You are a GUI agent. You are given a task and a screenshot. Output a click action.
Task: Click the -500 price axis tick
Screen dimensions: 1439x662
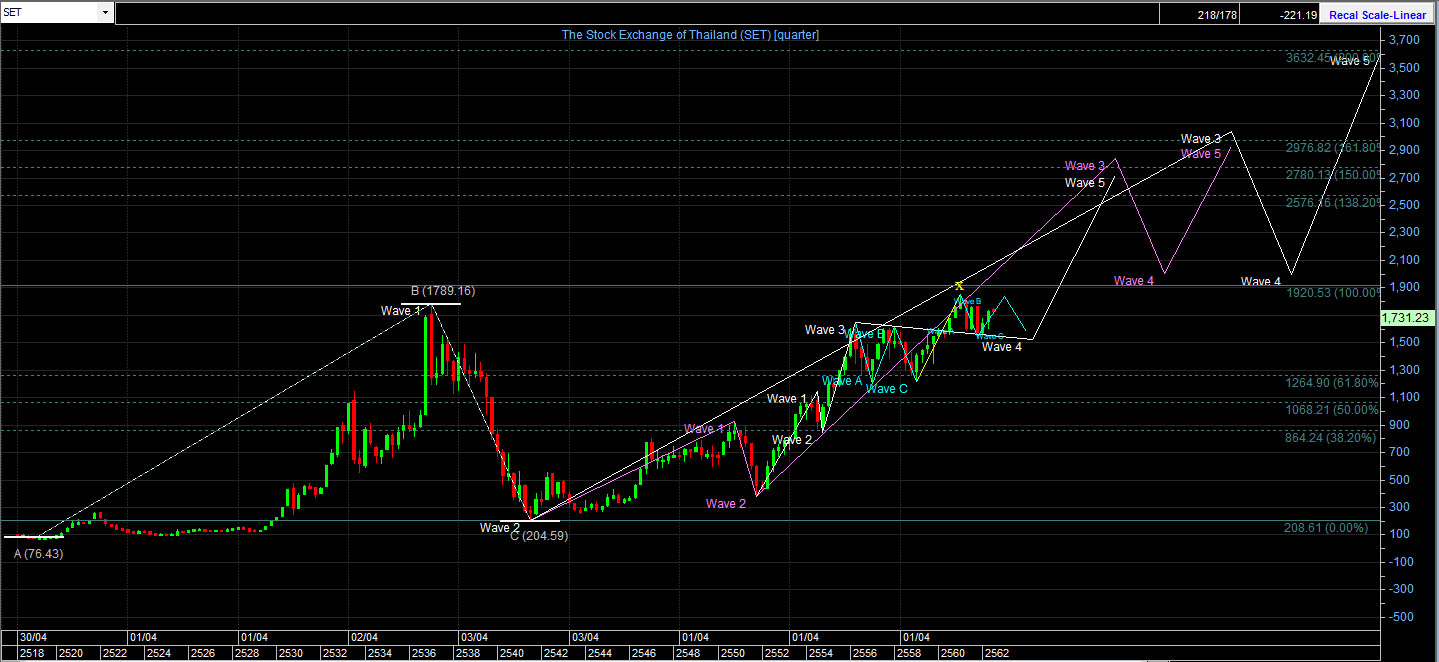pyautogui.click(x=1400, y=617)
